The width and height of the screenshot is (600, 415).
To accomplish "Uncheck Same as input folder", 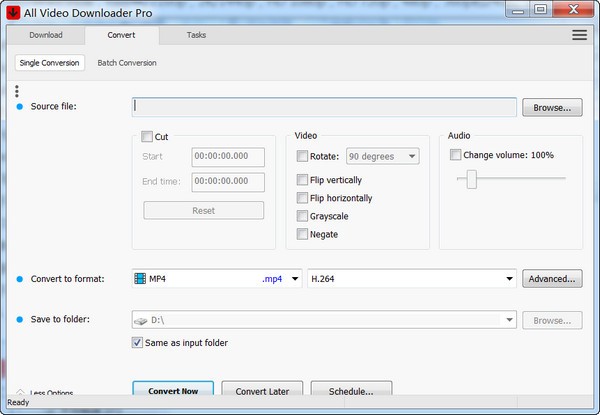I will (138, 343).
